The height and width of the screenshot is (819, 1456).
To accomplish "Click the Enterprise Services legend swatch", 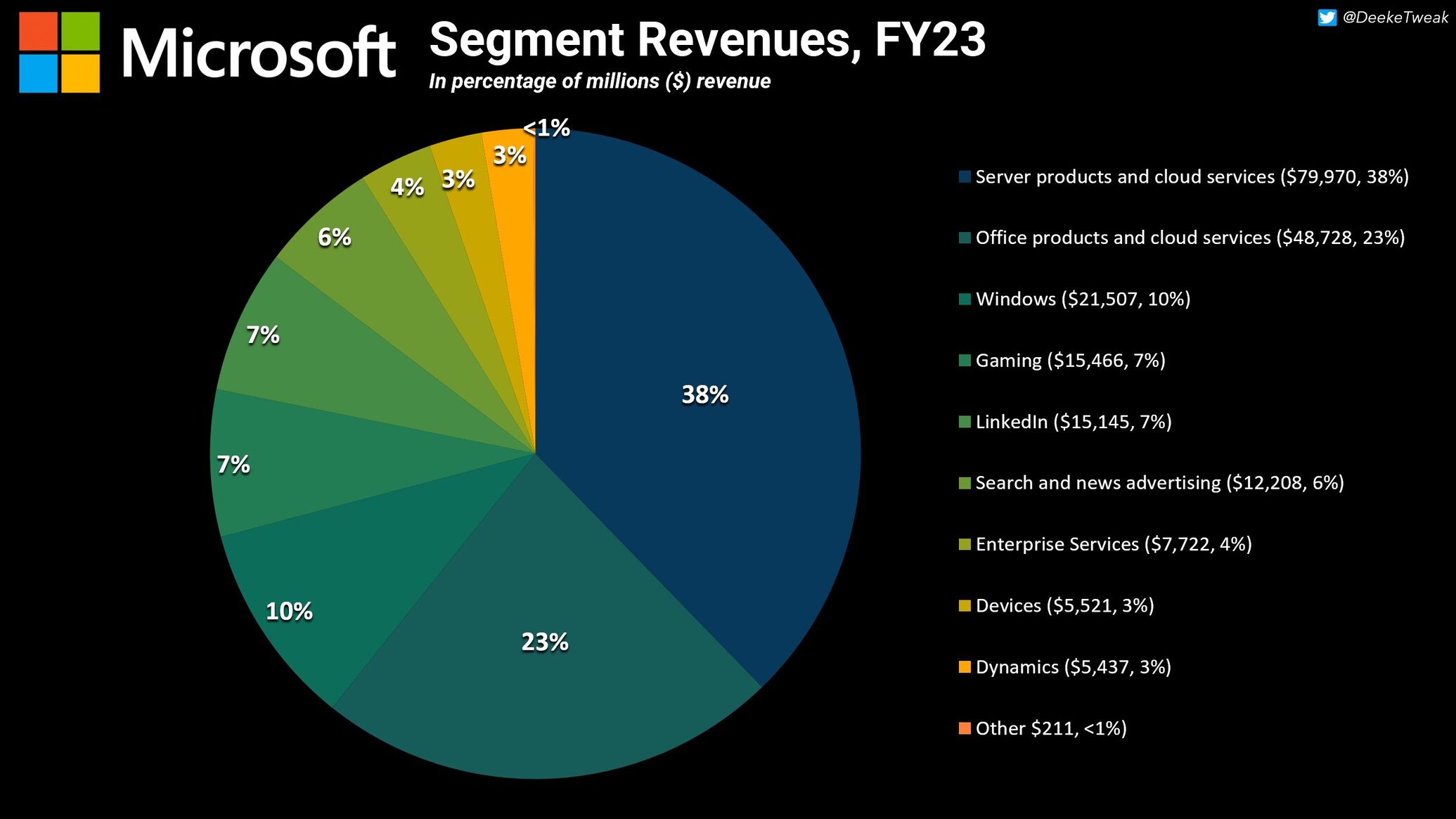I will coord(965,544).
